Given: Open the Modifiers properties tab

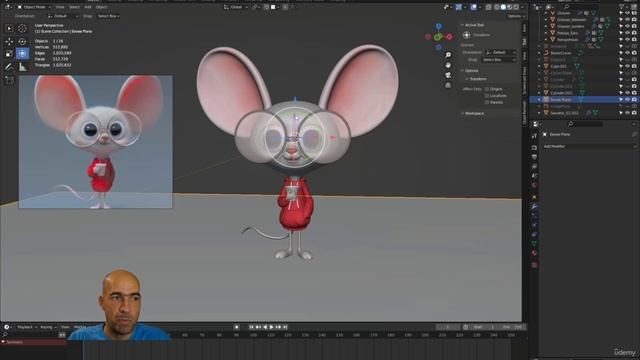Looking at the screenshot, I should click(534, 207).
